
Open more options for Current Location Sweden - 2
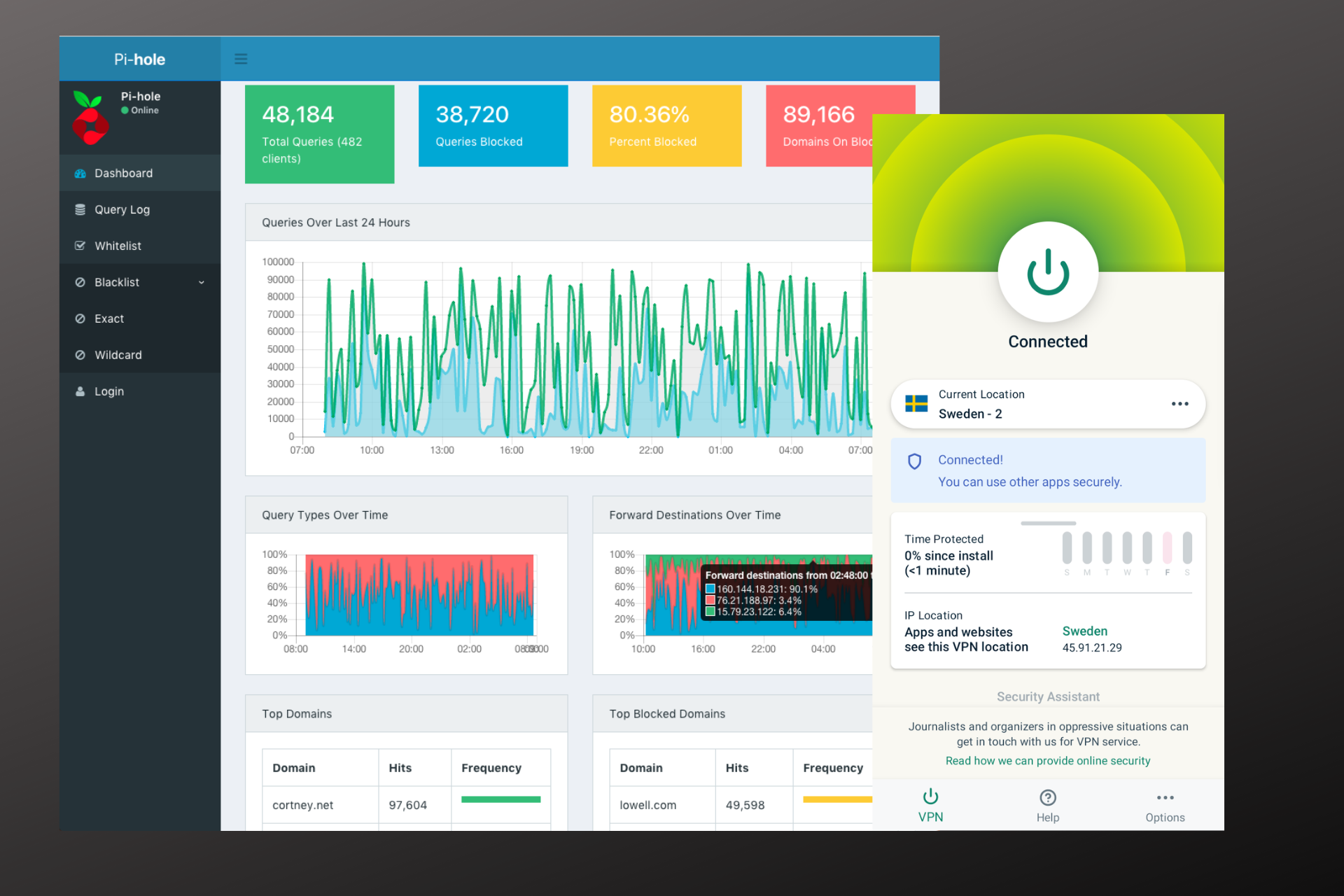pos(1180,404)
